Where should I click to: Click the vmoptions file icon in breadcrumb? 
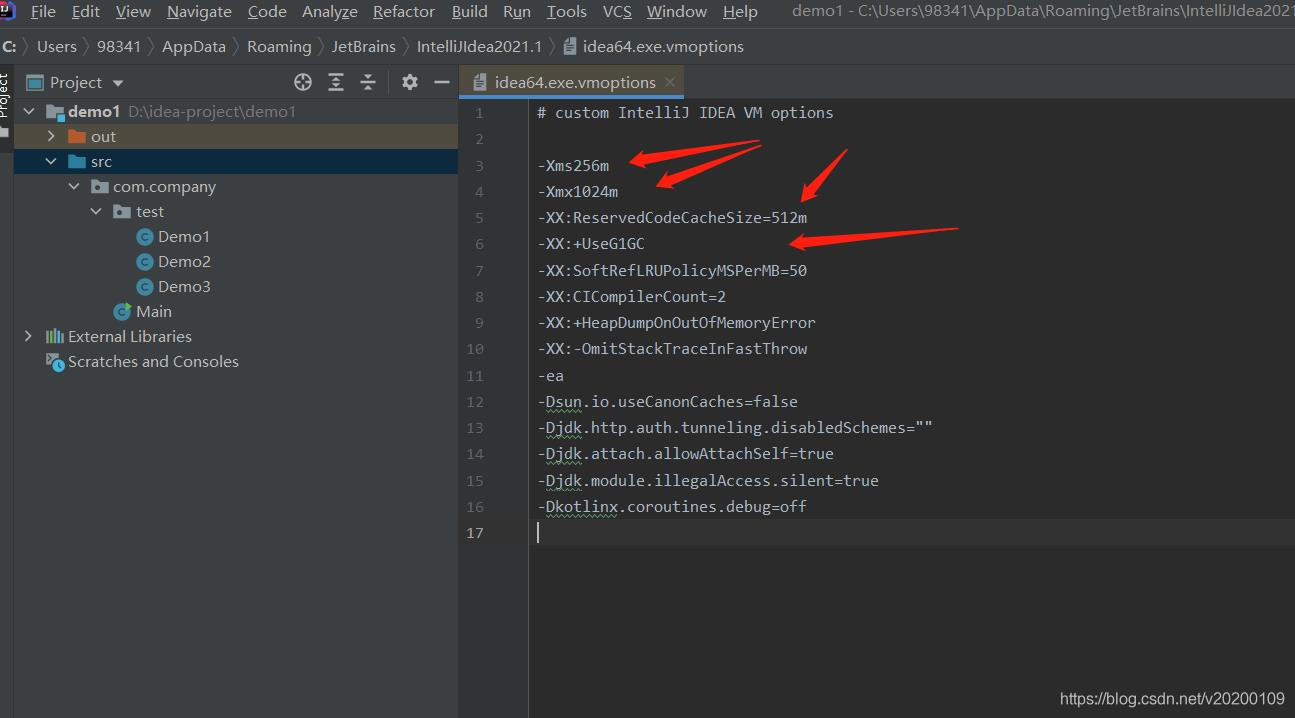[x=569, y=46]
